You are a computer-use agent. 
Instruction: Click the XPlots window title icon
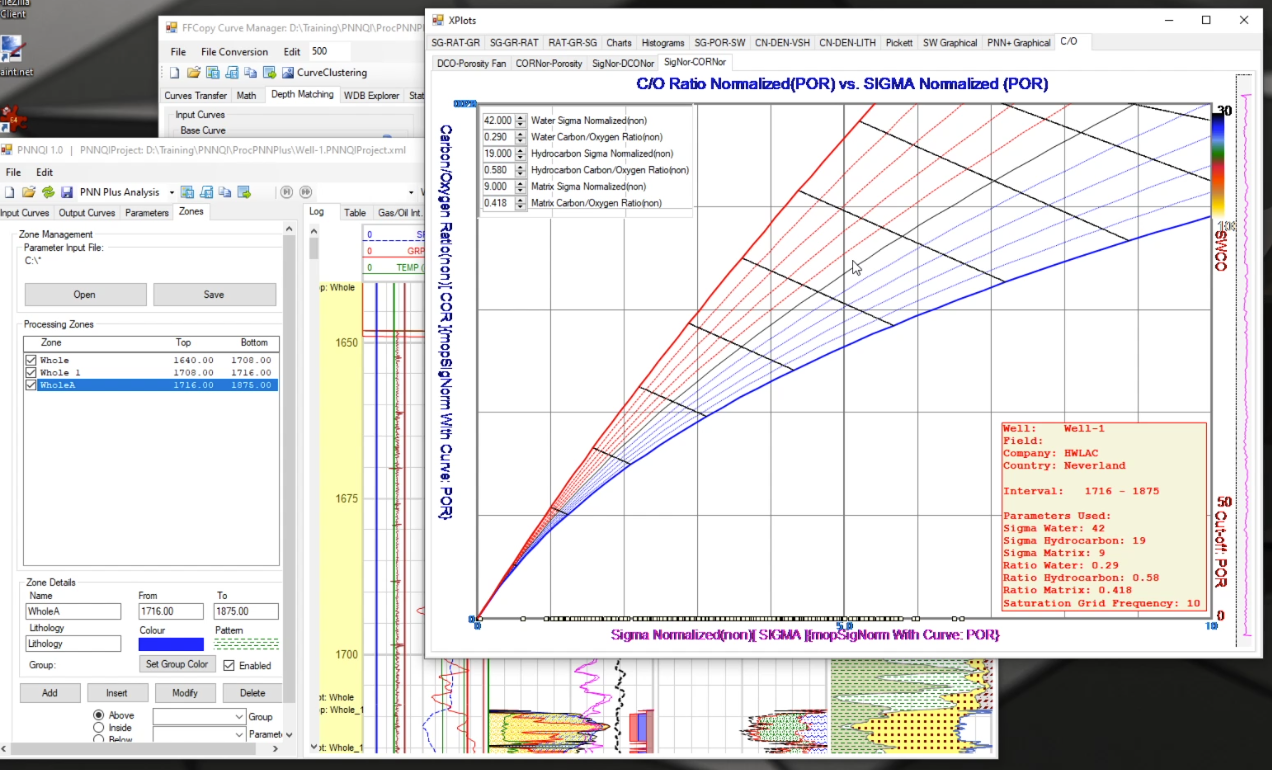(x=438, y=20)
